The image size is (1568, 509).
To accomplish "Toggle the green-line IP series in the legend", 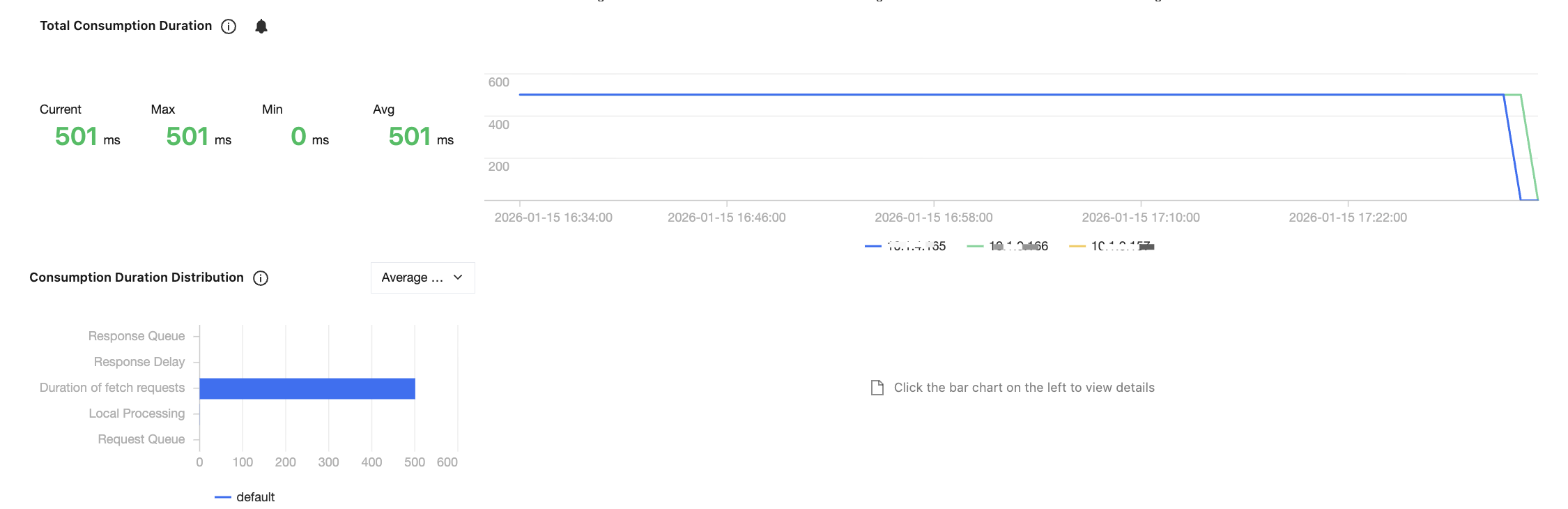I will click(x=1008, y=246).
